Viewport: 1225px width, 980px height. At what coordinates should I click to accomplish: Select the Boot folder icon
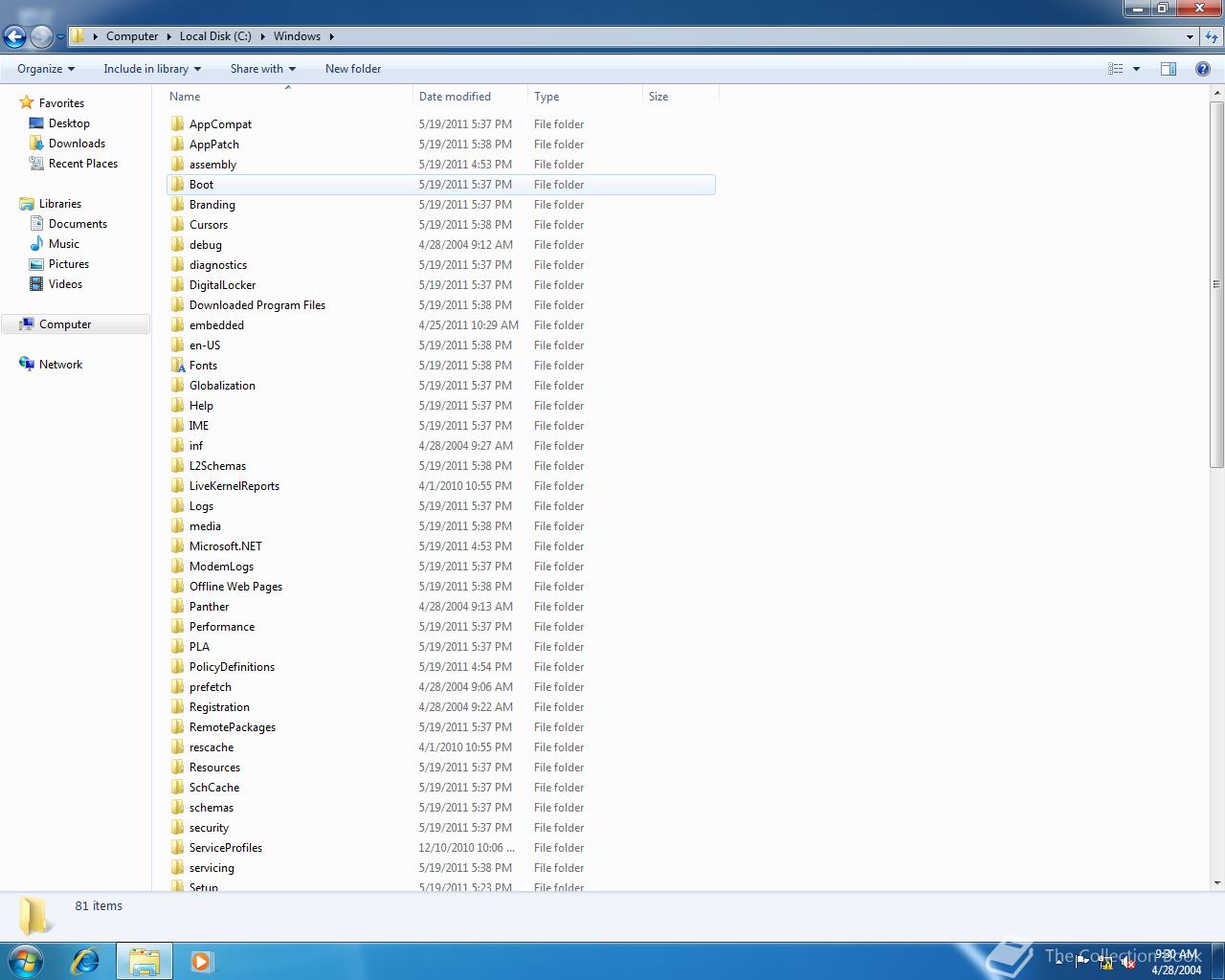point(177,185)
